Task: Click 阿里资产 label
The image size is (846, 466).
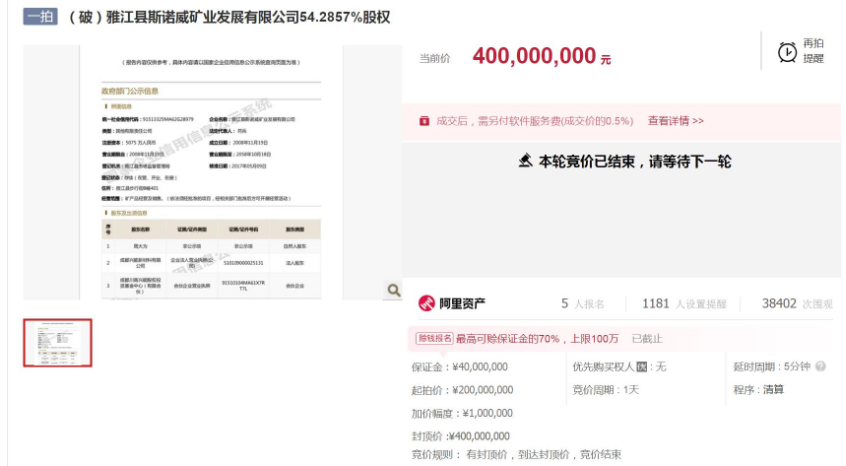Action: (x=462, y=304)
